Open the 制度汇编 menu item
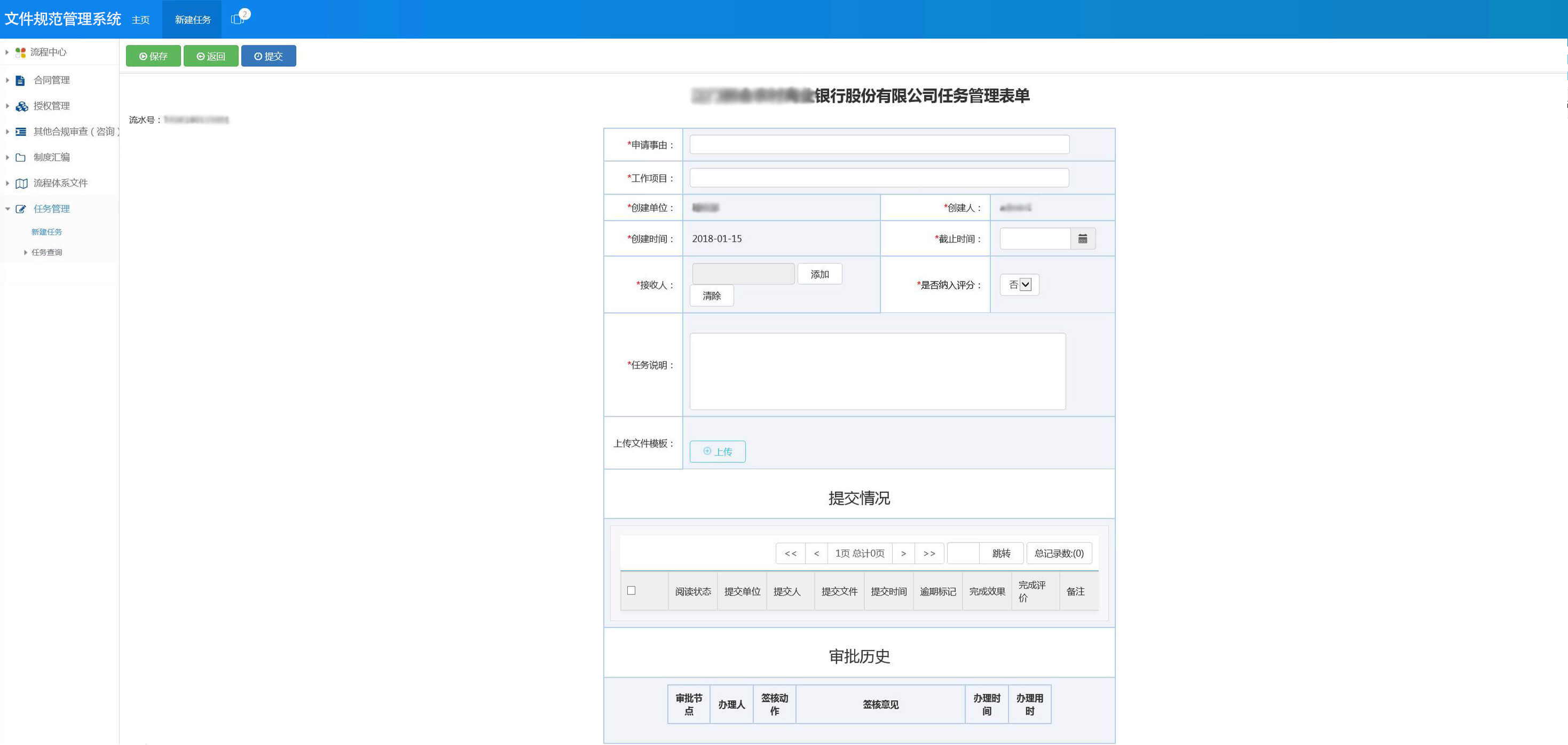This screenshot has width=1568, height=745. 52,157
